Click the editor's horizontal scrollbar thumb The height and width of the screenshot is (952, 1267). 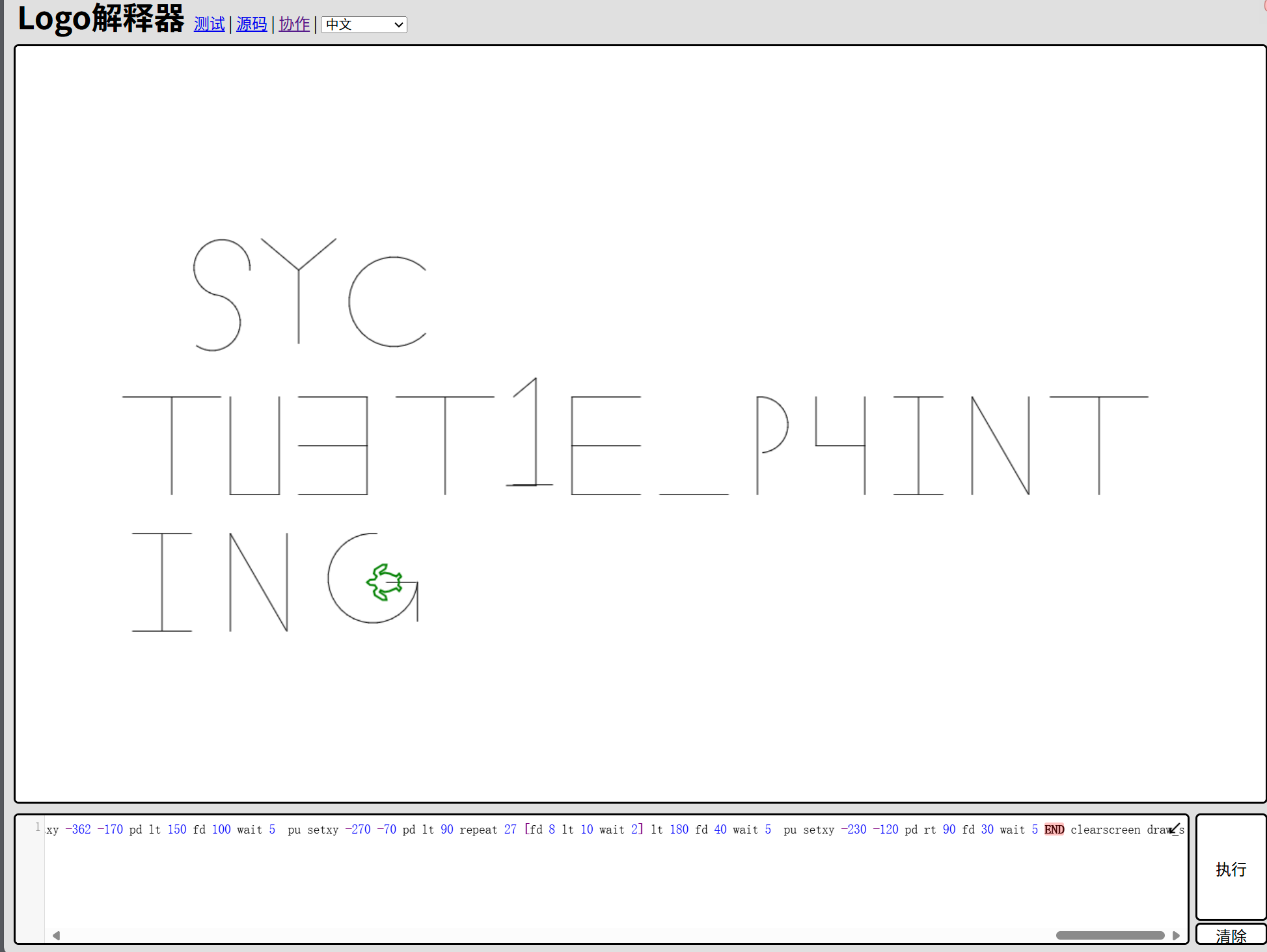pyautogui.click(x=1110, y=936)
